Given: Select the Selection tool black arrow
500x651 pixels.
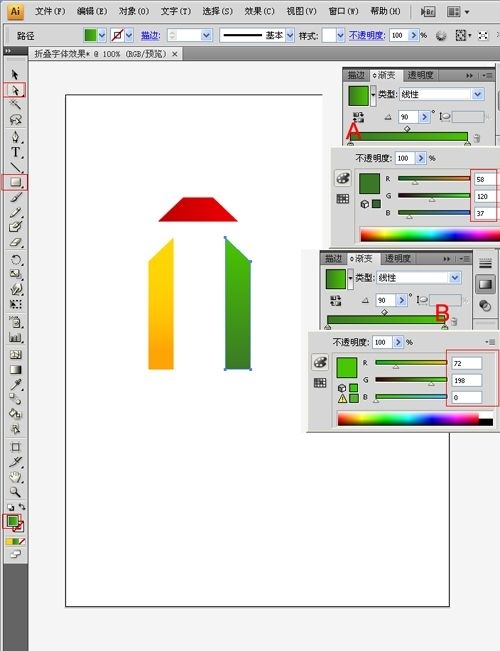Looking at the screenshot, I should pos(15,74).
